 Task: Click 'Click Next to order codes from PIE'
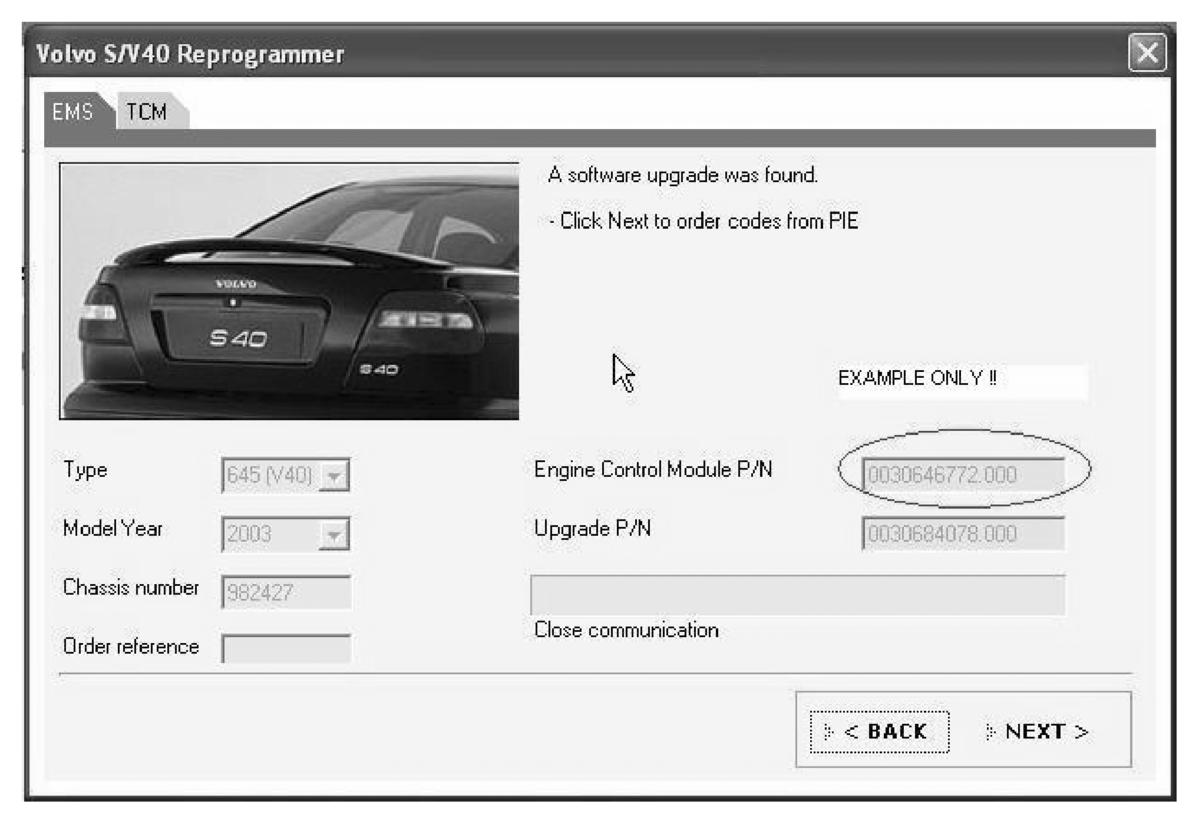coord(709,221)
